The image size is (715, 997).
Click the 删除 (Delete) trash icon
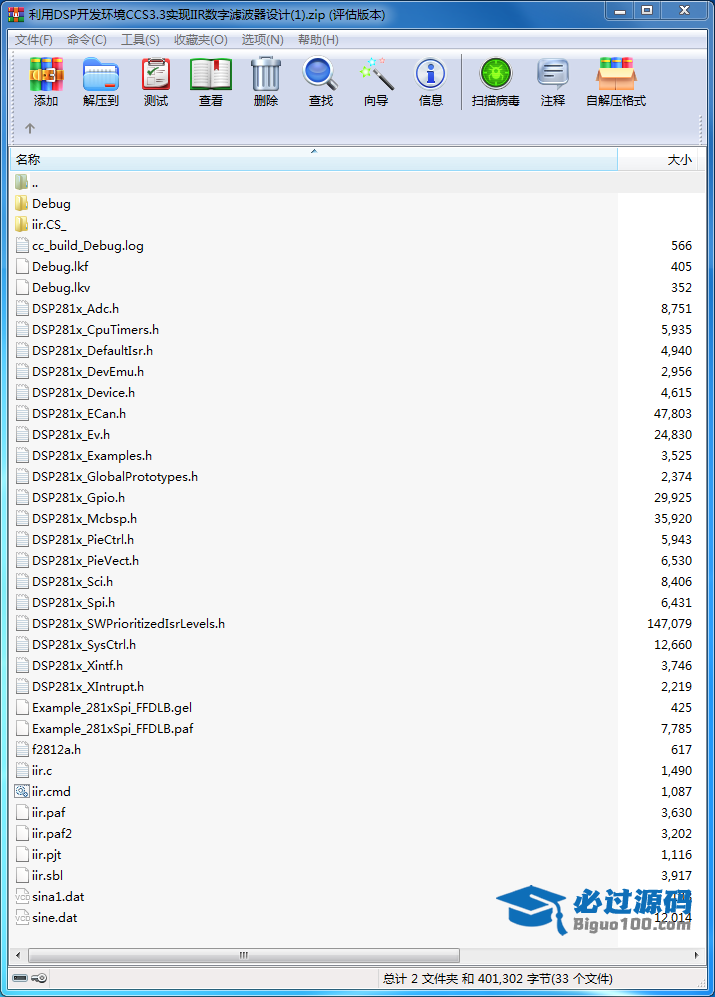pos(266,75)
